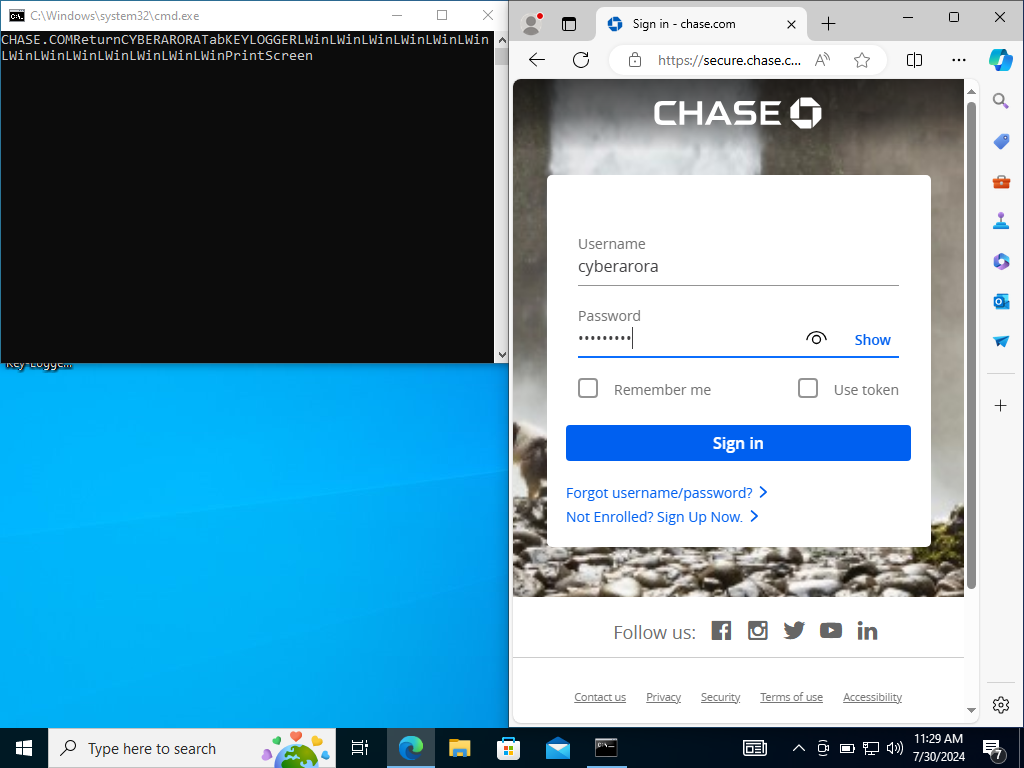The width and height of the screenshot is (1024, 768).
Task: Enable the Use token checkbox
Action: click(808, 389)
